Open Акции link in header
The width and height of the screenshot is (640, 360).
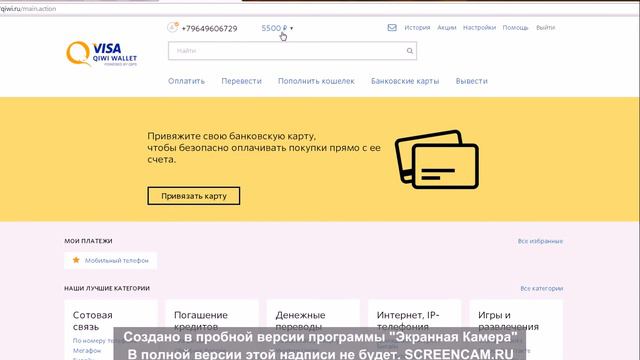pos(447,27)
